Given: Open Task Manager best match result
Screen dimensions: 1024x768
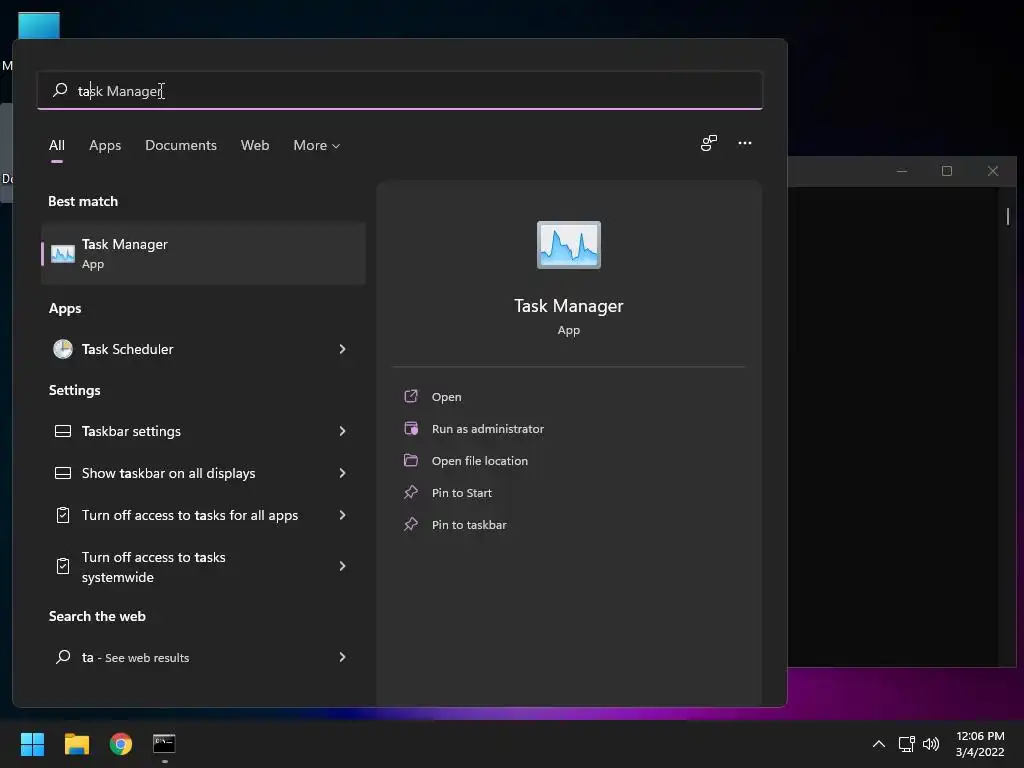Looking at the screenshot, I should (203, 253).
